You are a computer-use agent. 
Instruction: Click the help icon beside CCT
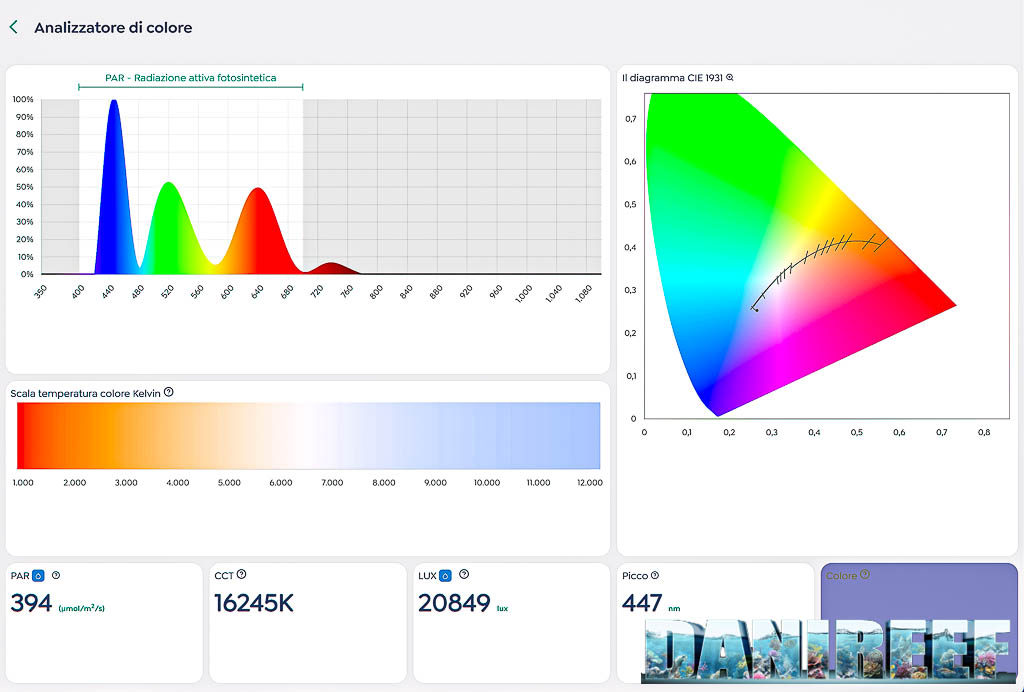click(242, 575)
